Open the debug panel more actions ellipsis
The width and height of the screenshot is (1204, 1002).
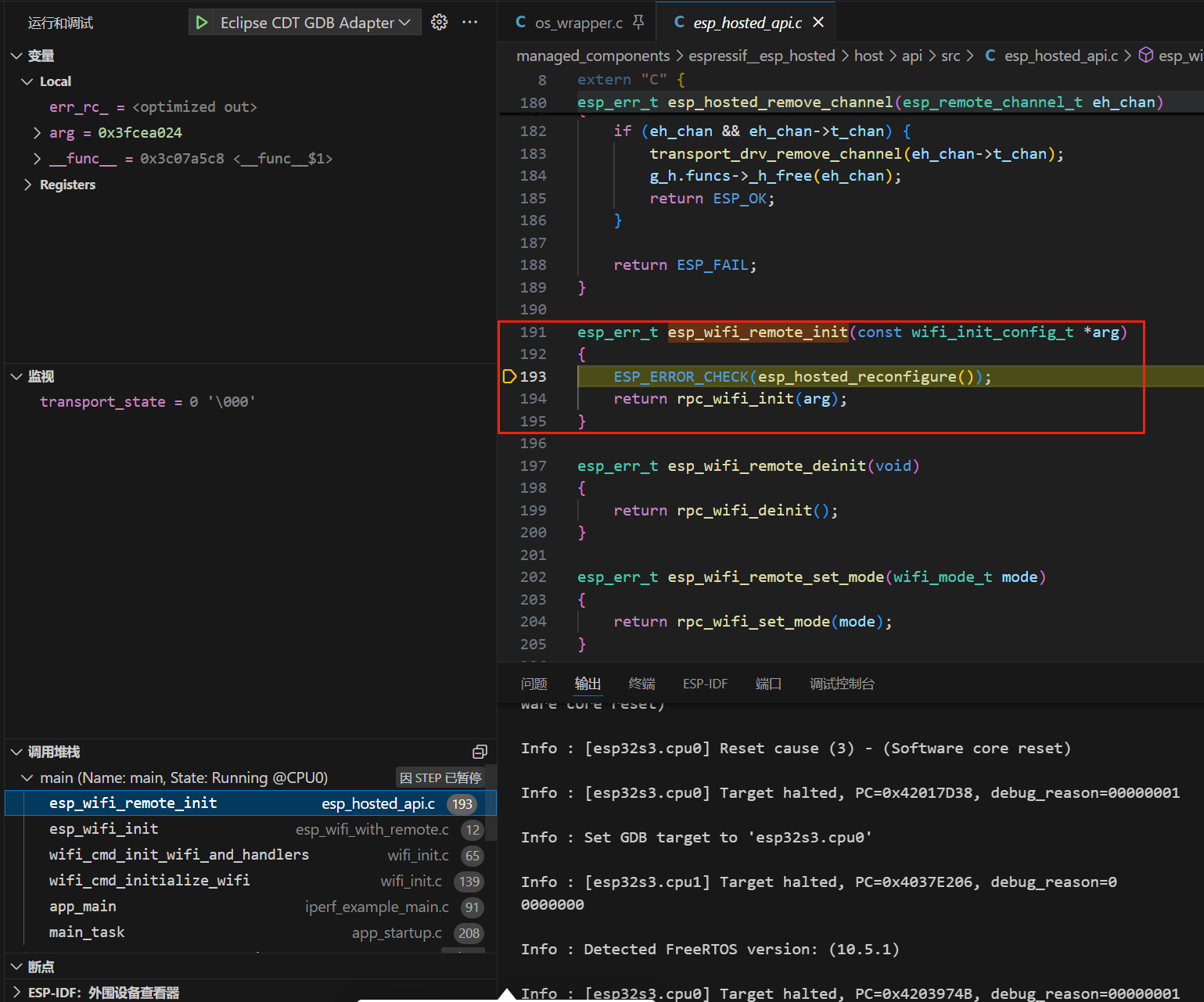click(470, 22)
